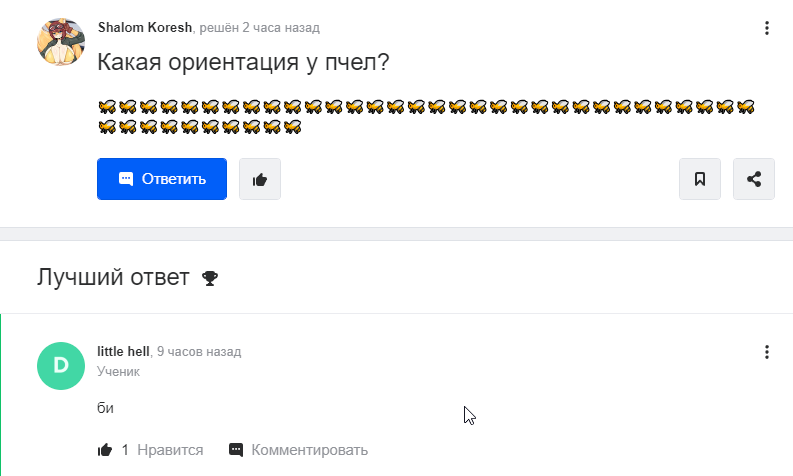Share the question via the share icon
The width and height of the screenshot is (793, 476).
coord(754,179)
